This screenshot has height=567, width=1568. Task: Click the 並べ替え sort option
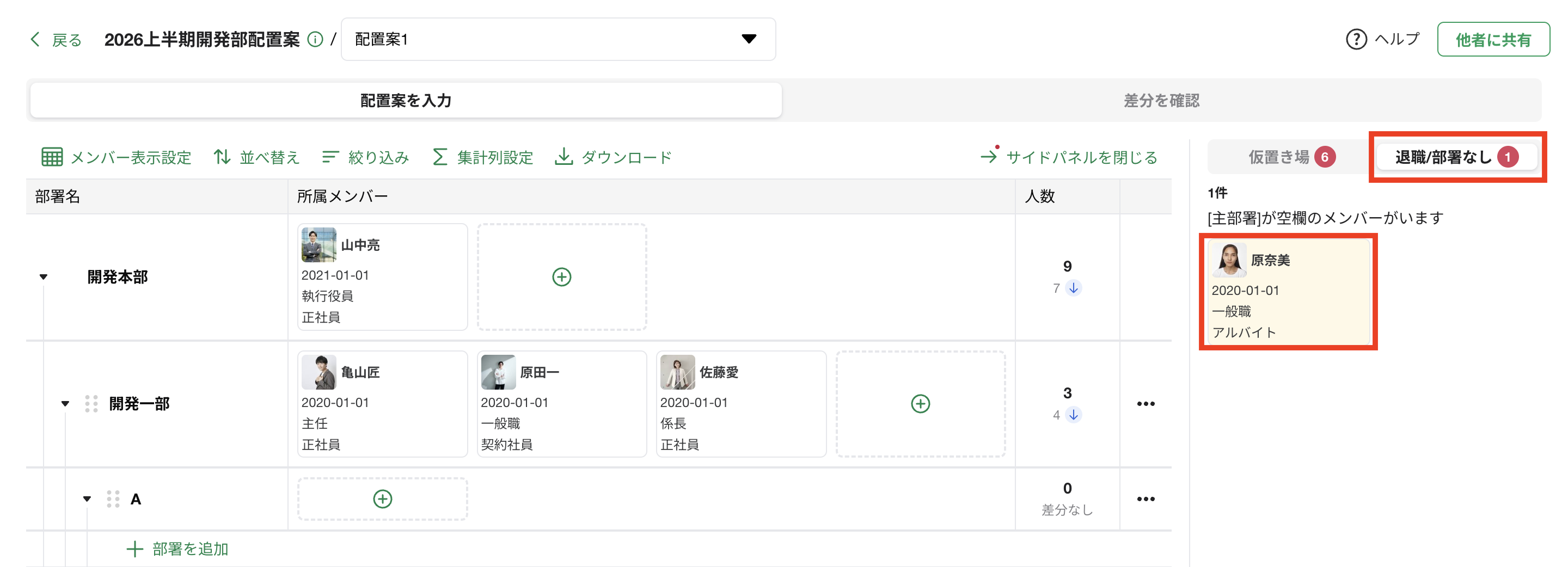256,157
